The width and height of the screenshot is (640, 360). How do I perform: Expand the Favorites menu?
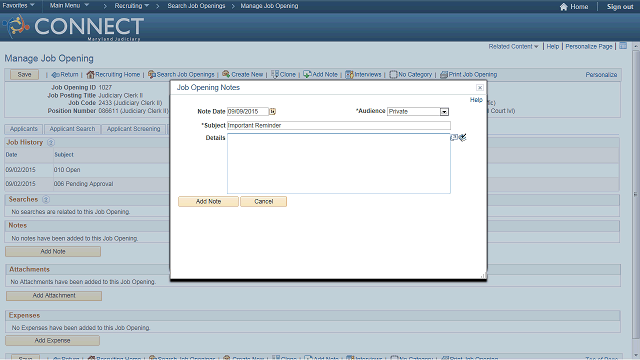[x=18, y=6]
